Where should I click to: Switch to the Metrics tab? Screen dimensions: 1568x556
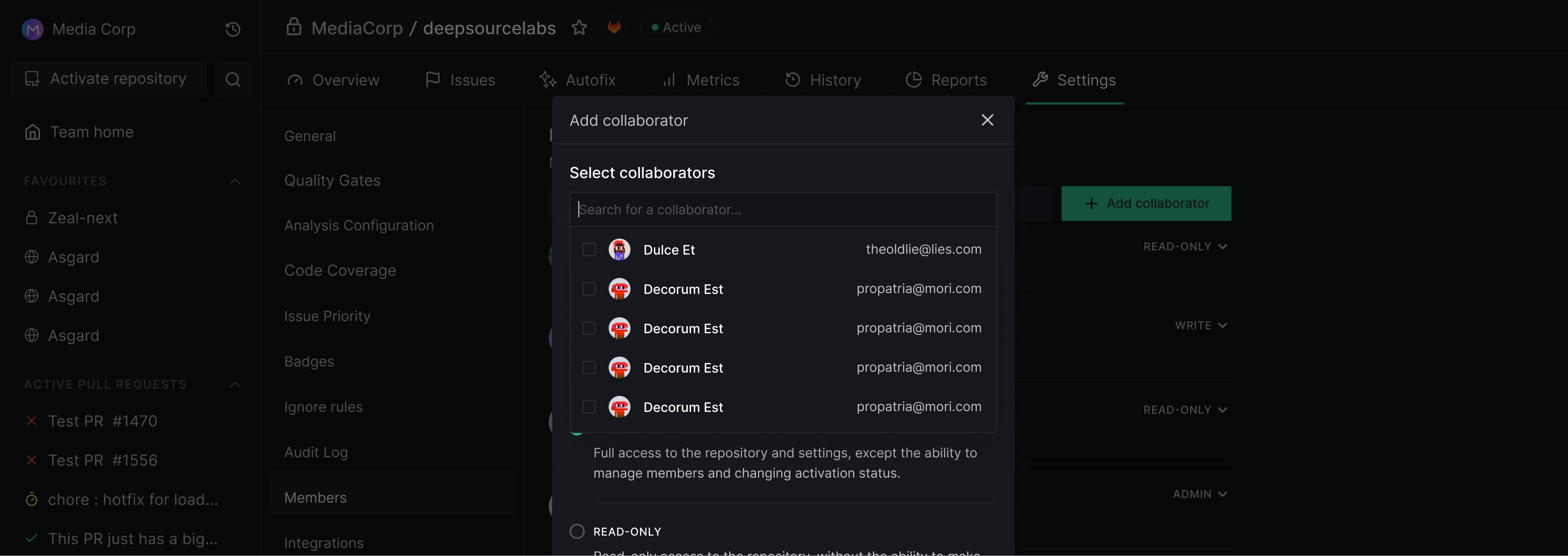701,80
